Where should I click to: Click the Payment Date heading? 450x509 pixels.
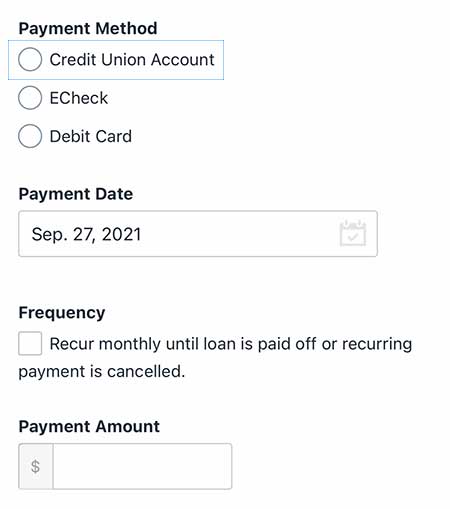[76, 194]
